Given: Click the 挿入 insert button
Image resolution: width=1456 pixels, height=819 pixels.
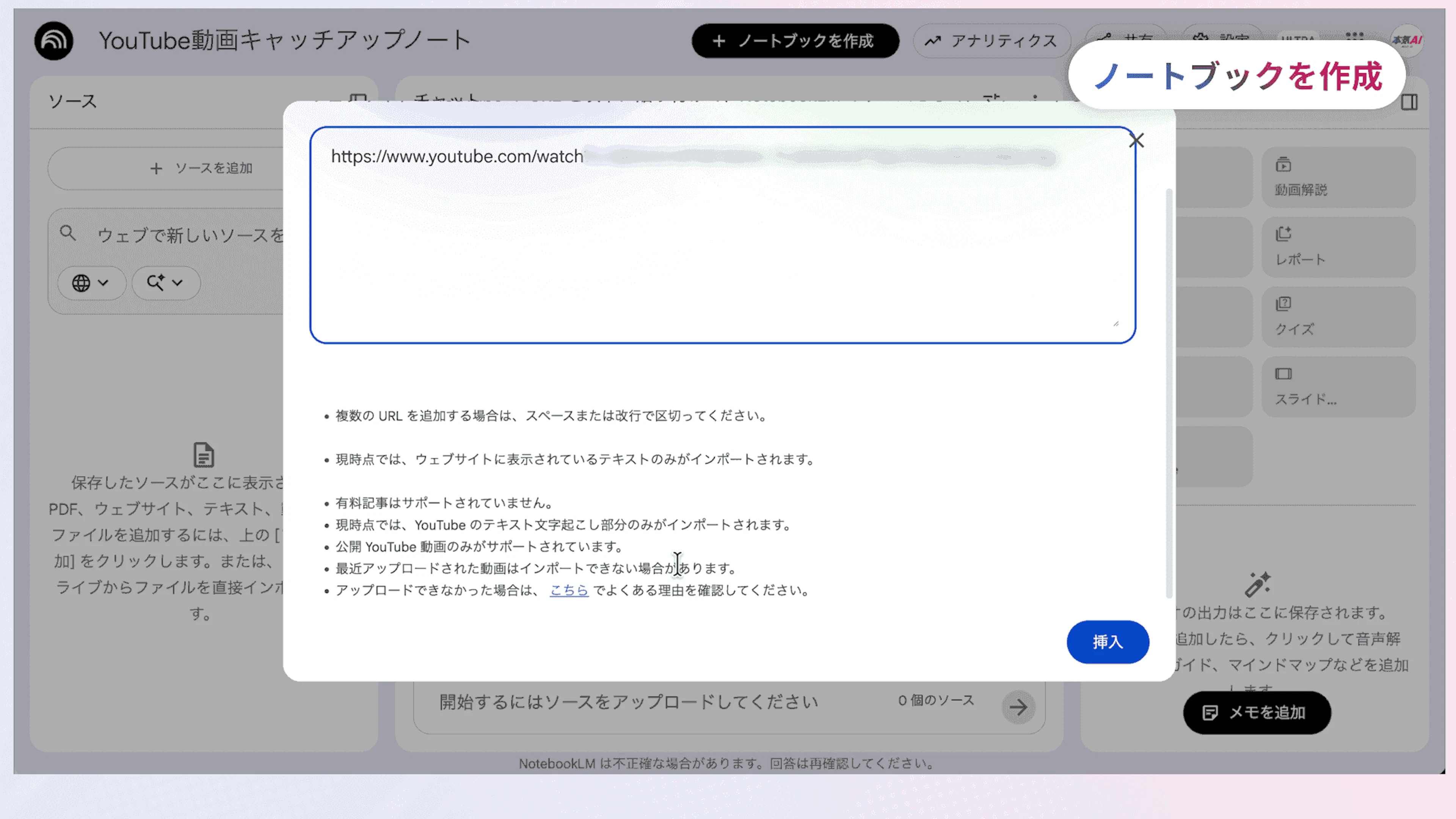Looking at the screenshot, I should coord(1107,642).
